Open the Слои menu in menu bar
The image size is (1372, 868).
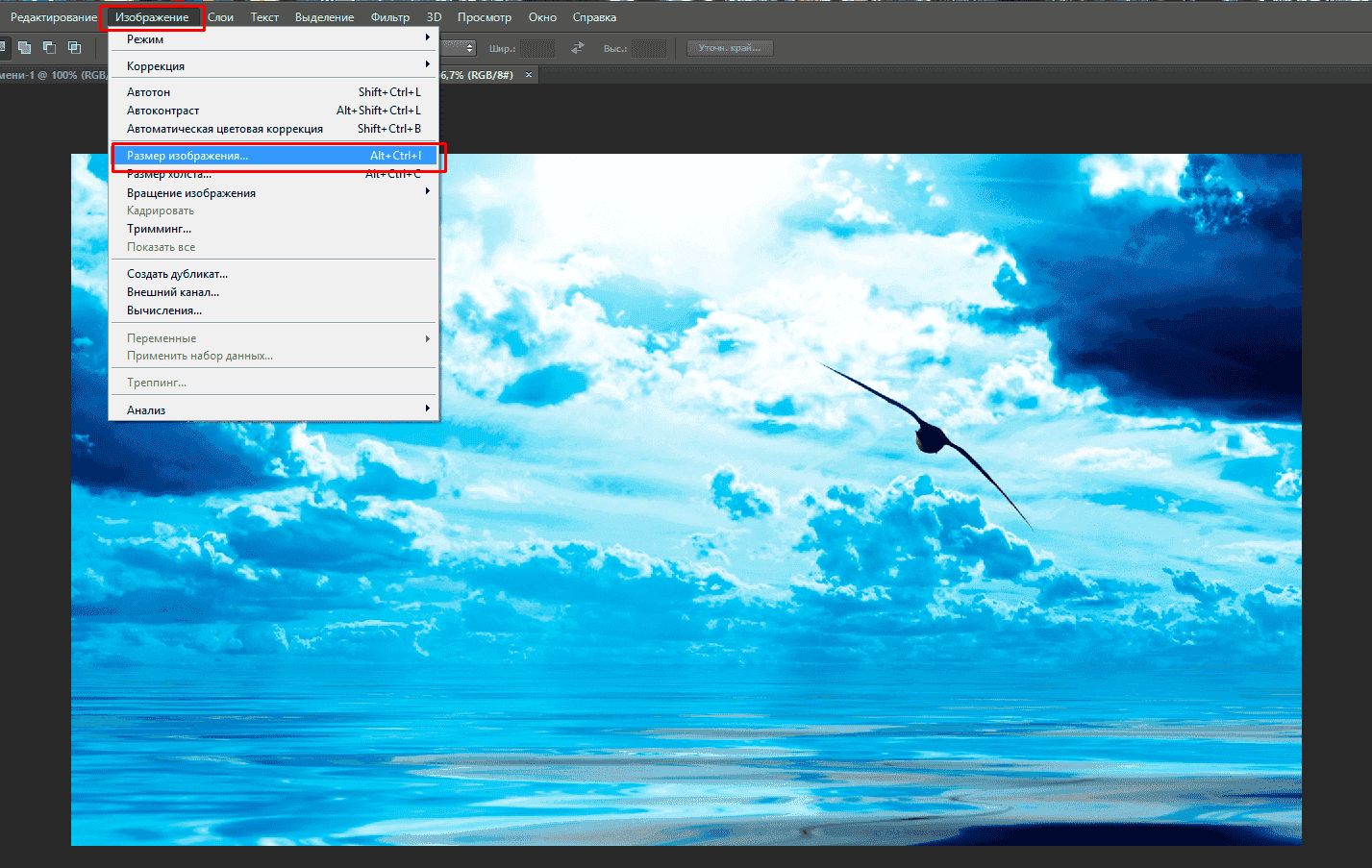tap(220, 17)
